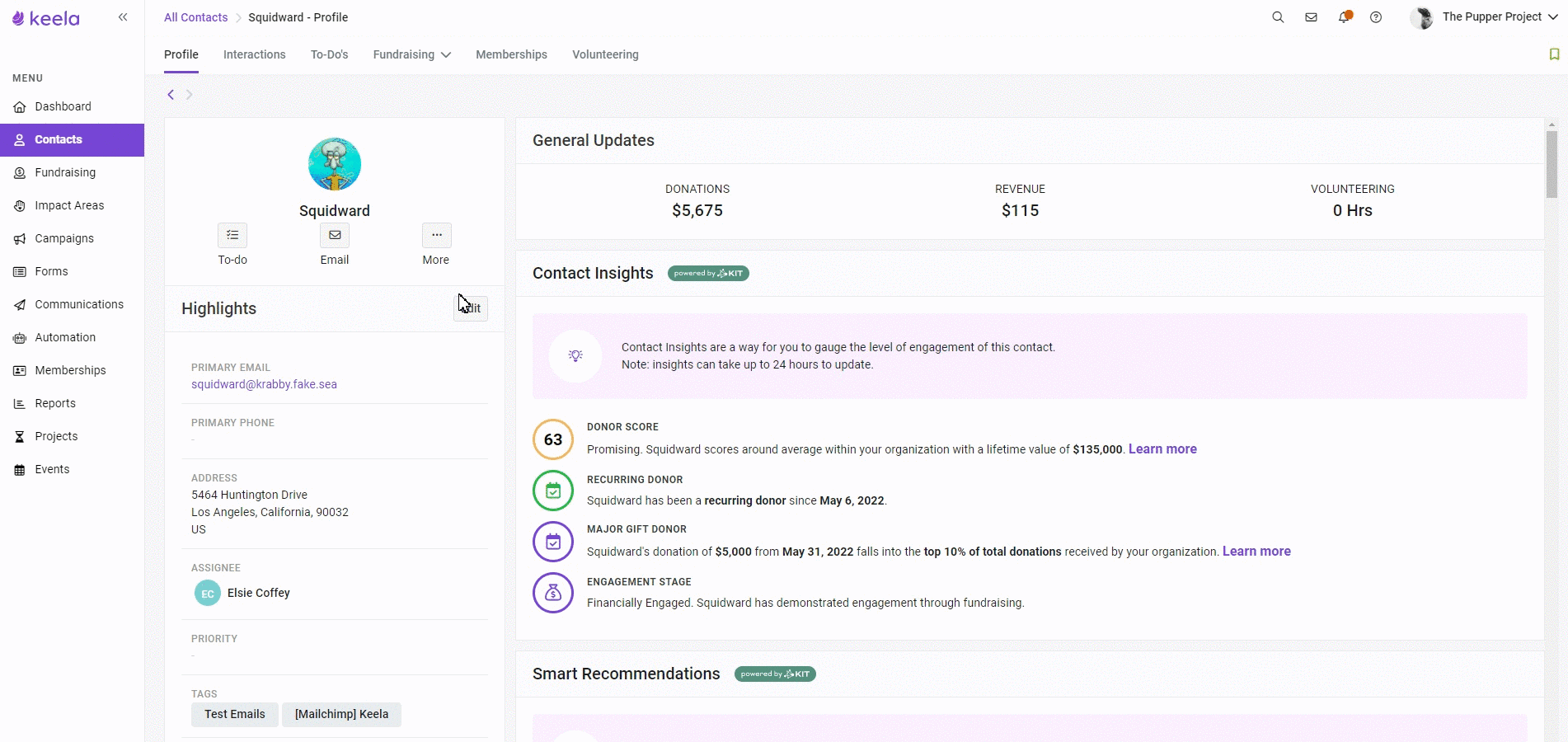1568x742 pixels.
Task: Click All Contacts breadcrumb link
Action: (195, 17)
